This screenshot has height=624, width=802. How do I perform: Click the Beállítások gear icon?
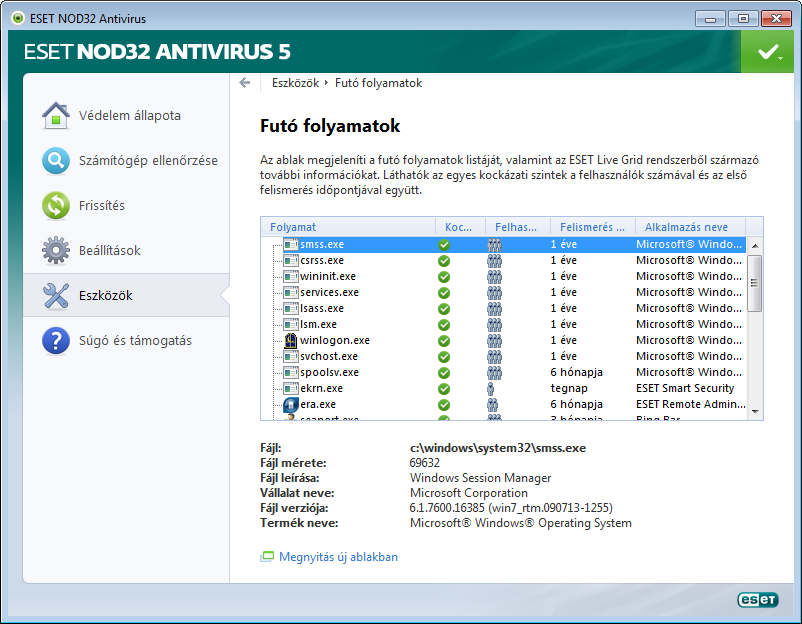coord(56,251)
